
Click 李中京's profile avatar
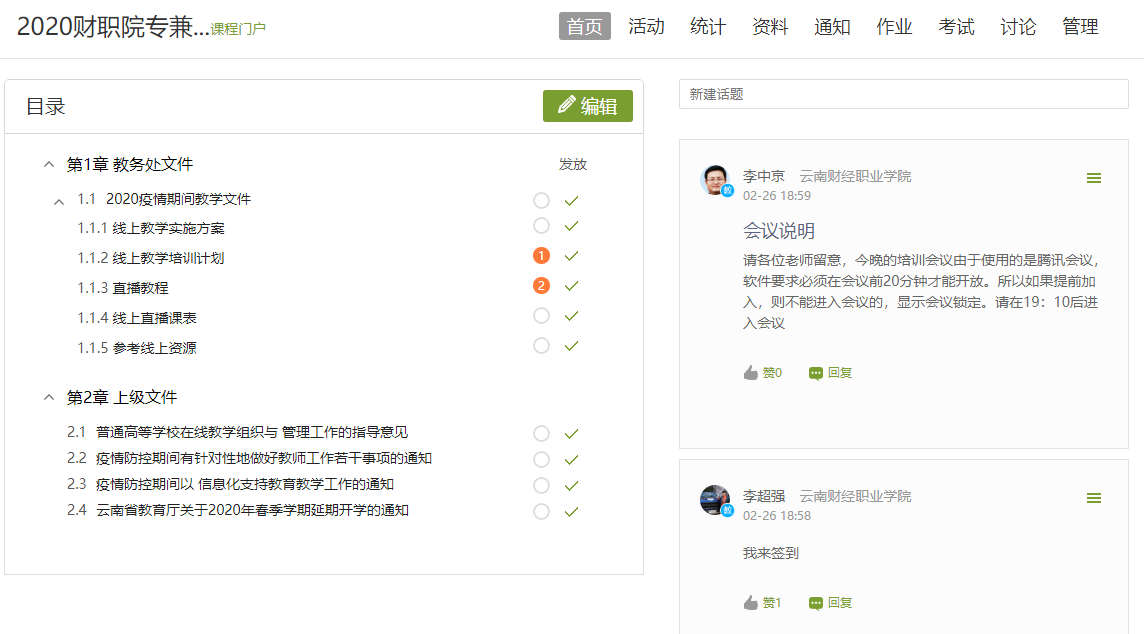pyautogui.click(x=715, y=180)
